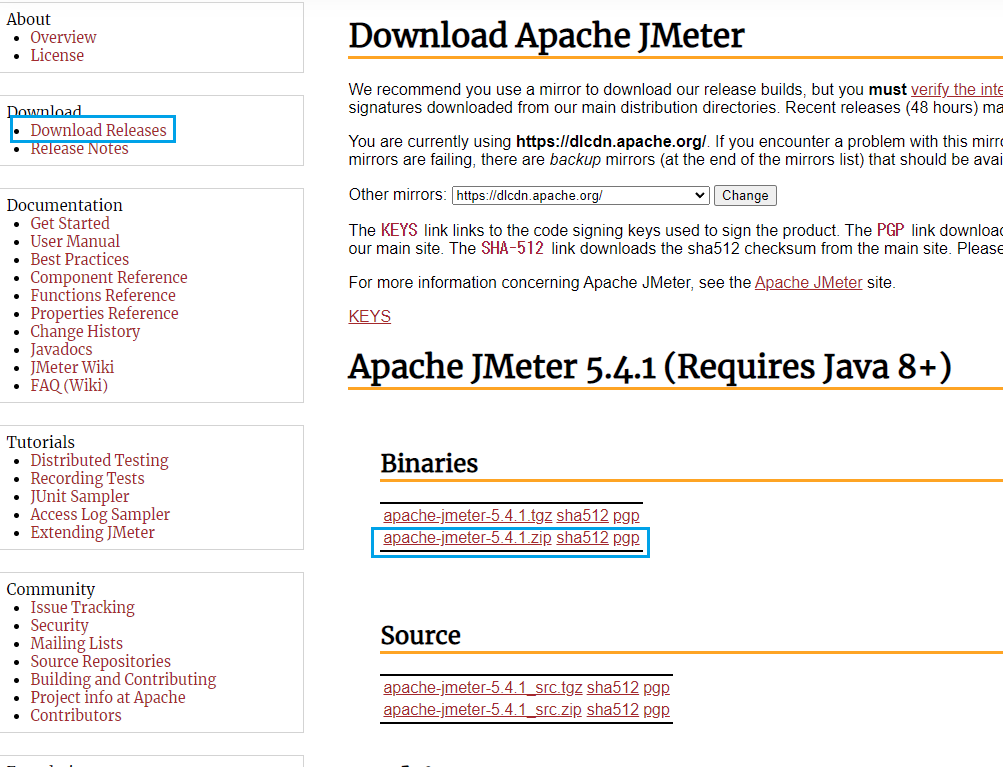1003x767 pixels.
Task: Open the License page
Action: (57, 55)
